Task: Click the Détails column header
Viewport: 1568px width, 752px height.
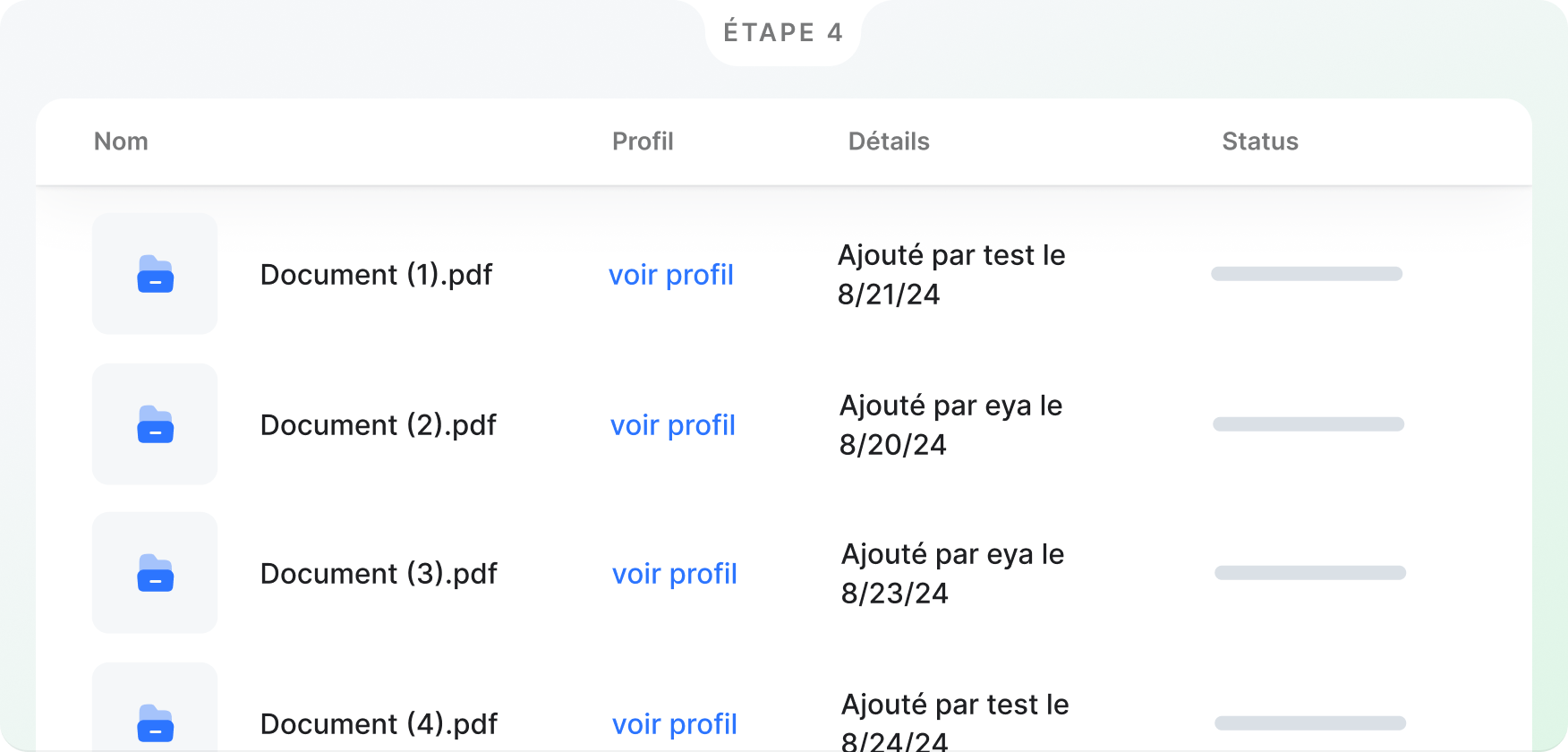Action: tap(889, 141)
